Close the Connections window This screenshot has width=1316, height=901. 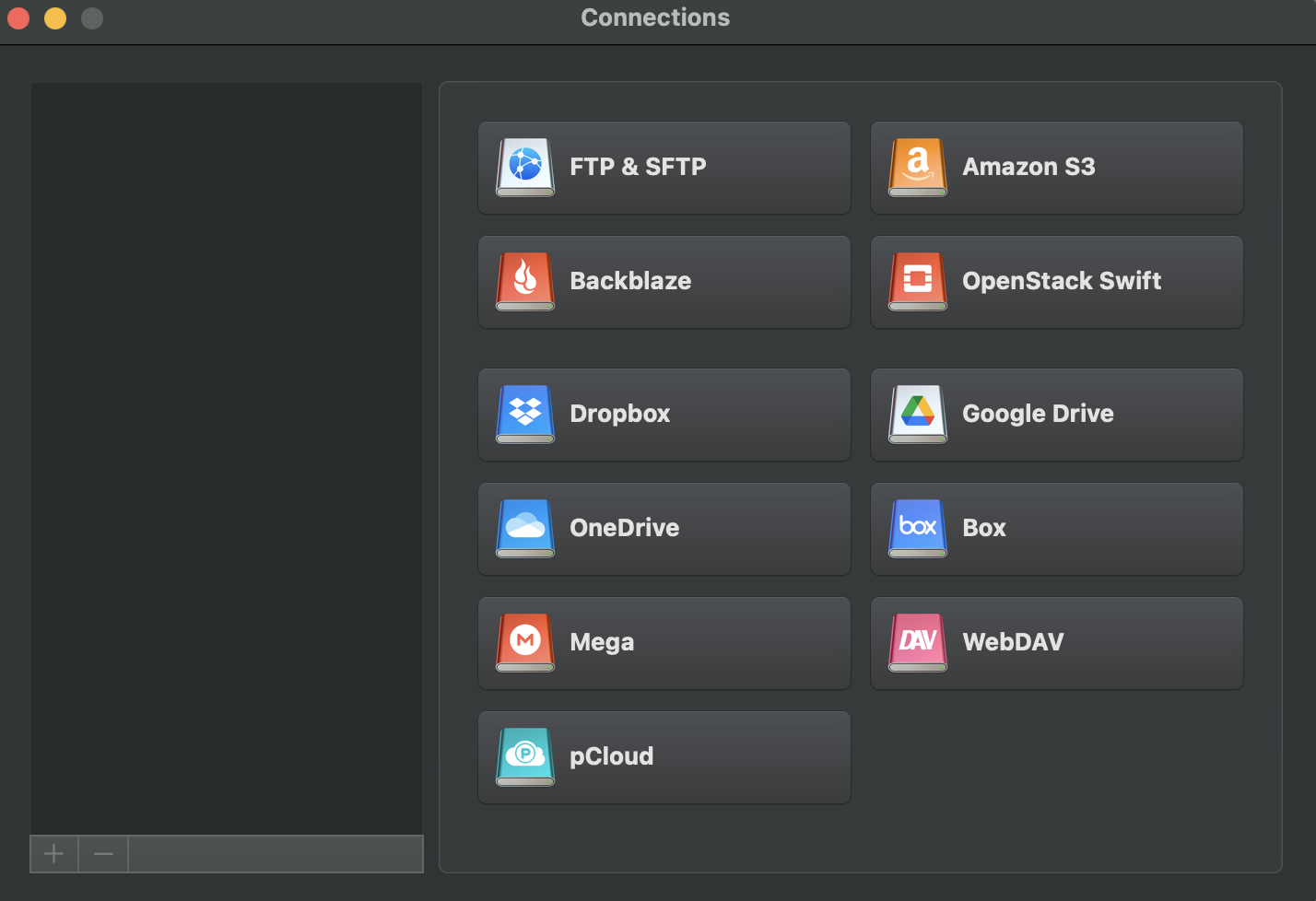[x=18, y=18]
